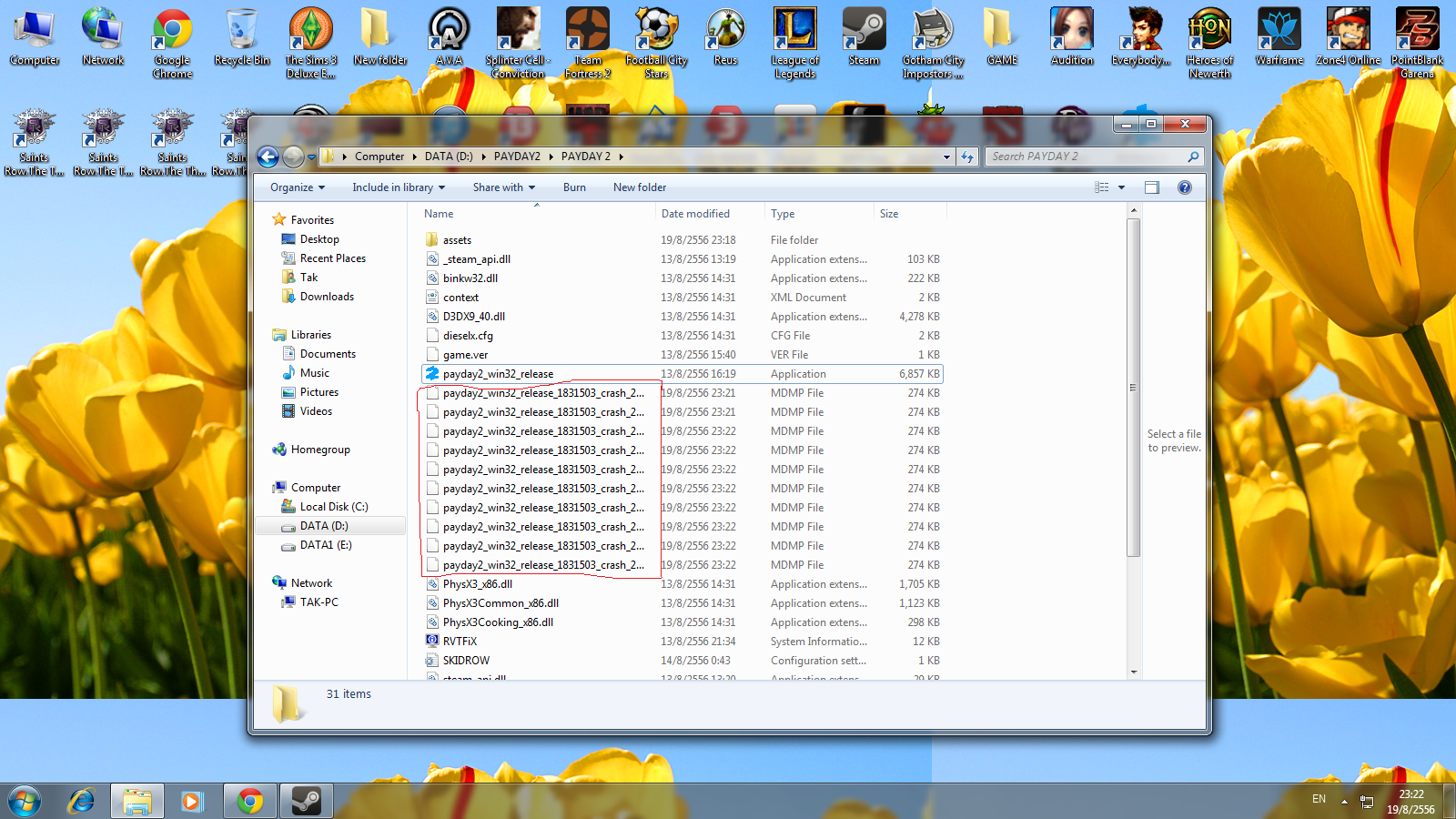Select Homegroup in navigation pane
The width and height of the screenshot is (1456, 819).
click(x=320, y=450)
